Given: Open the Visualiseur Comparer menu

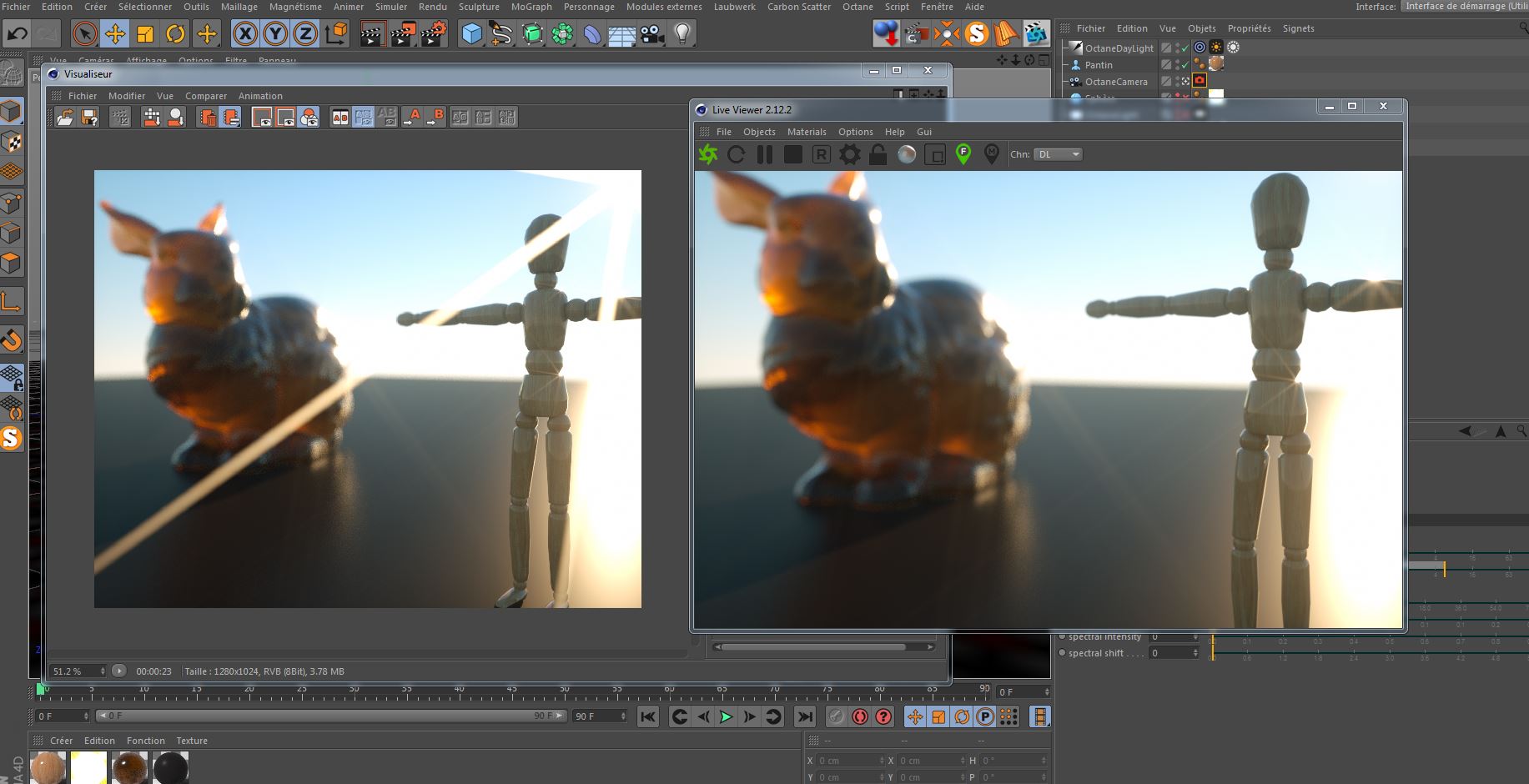Looking at the screenshot, I should (x=206, y=96).
